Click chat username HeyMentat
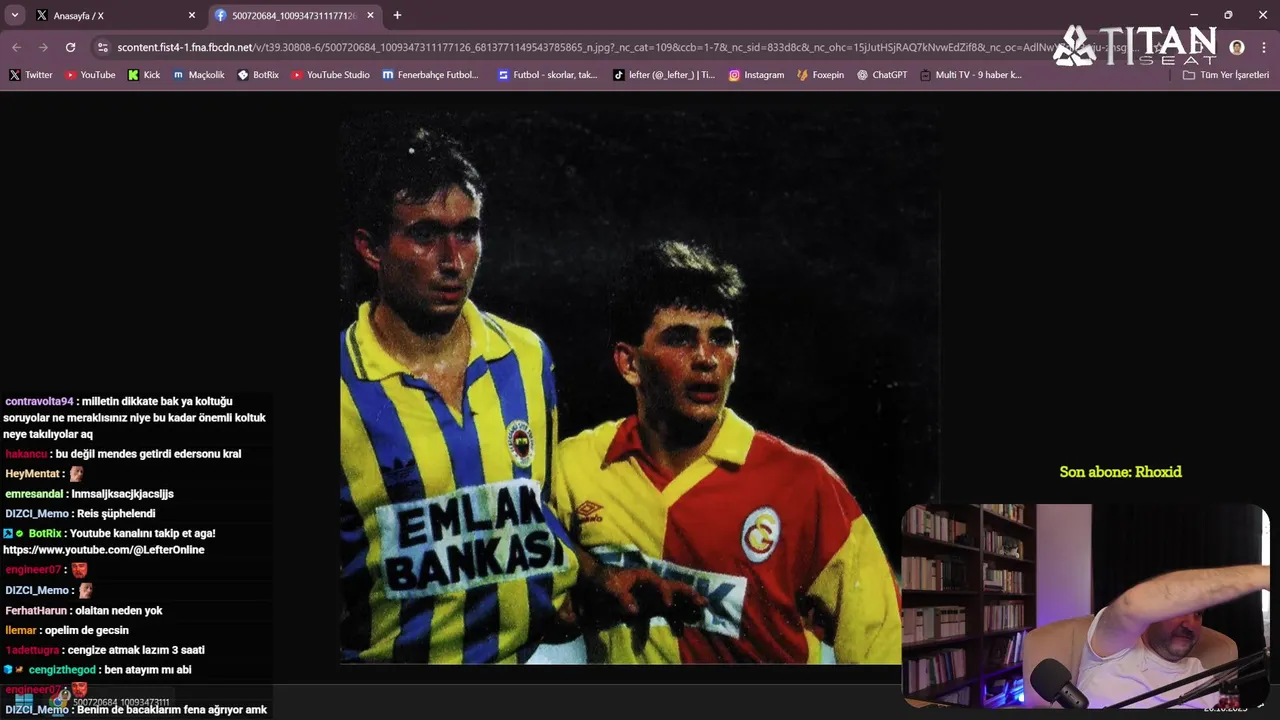Screen dimensions: 1280x720 (33, 474)
